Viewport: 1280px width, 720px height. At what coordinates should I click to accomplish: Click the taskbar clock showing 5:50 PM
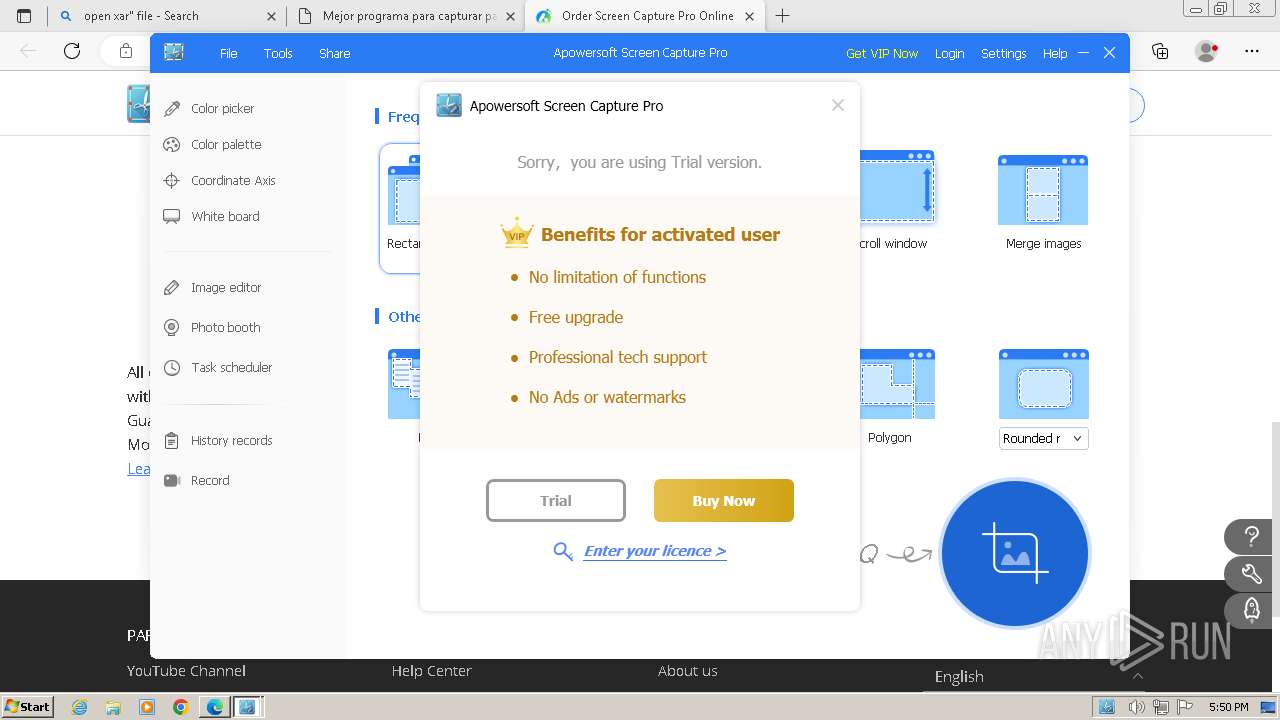click(x=1229, y=707)
